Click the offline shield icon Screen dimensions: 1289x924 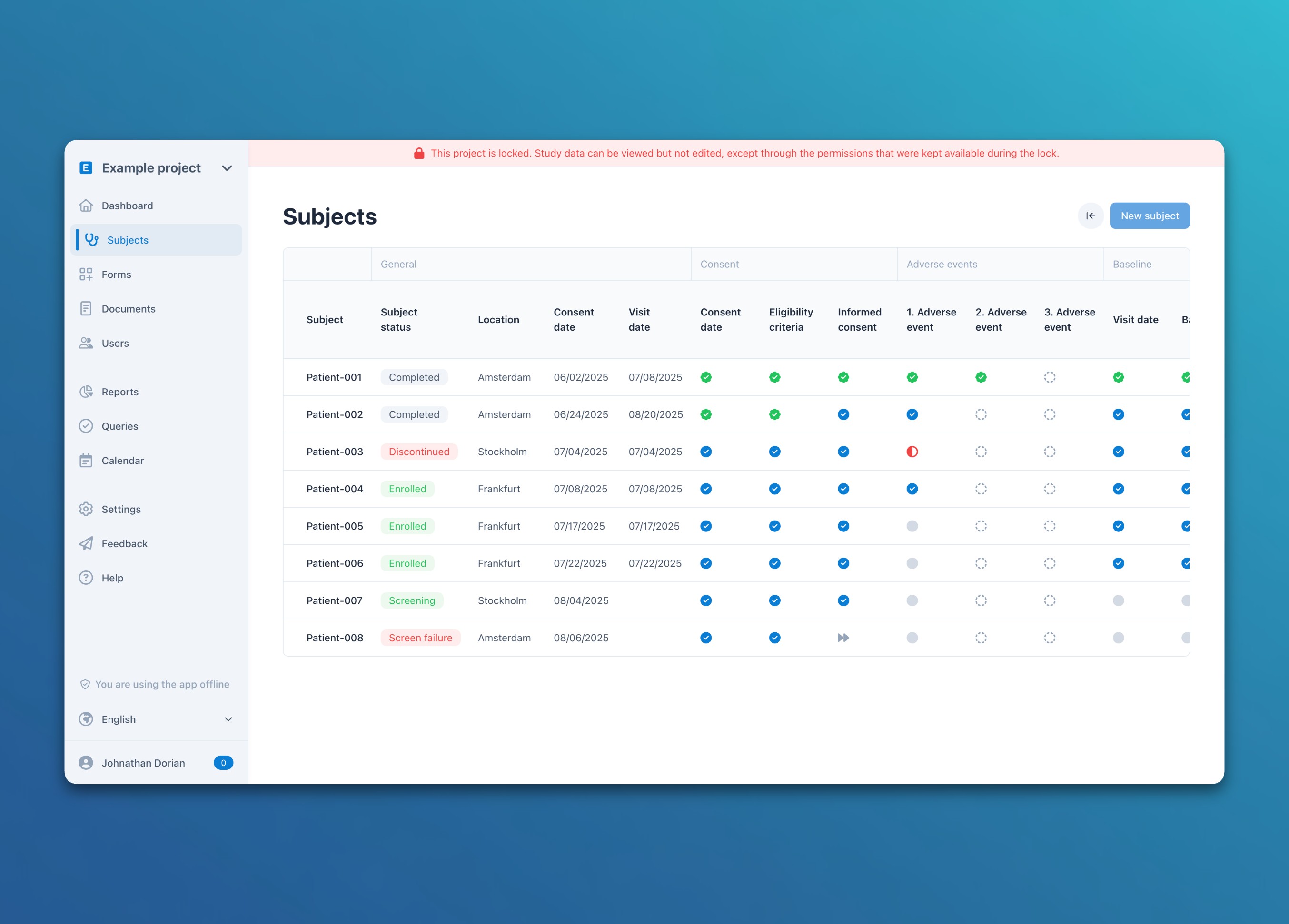(85, 684)
